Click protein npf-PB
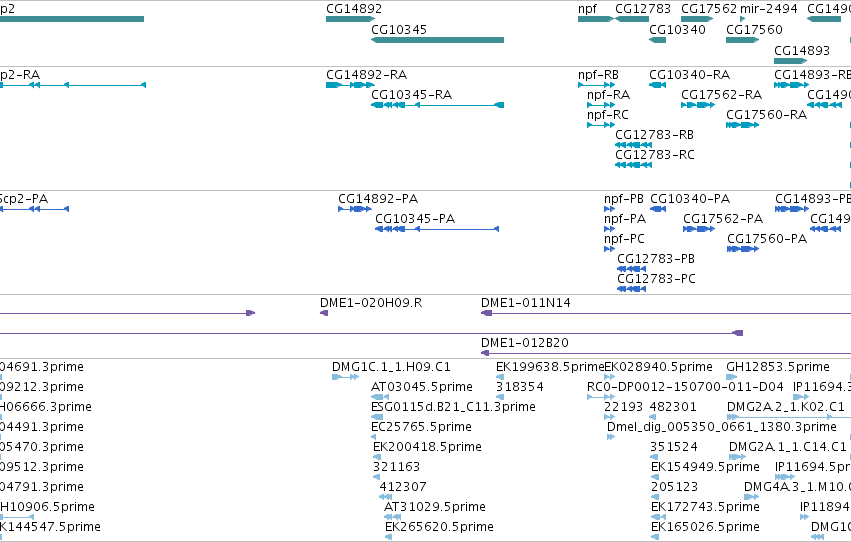Screen dimensions: 851x542 click(609, 209)
